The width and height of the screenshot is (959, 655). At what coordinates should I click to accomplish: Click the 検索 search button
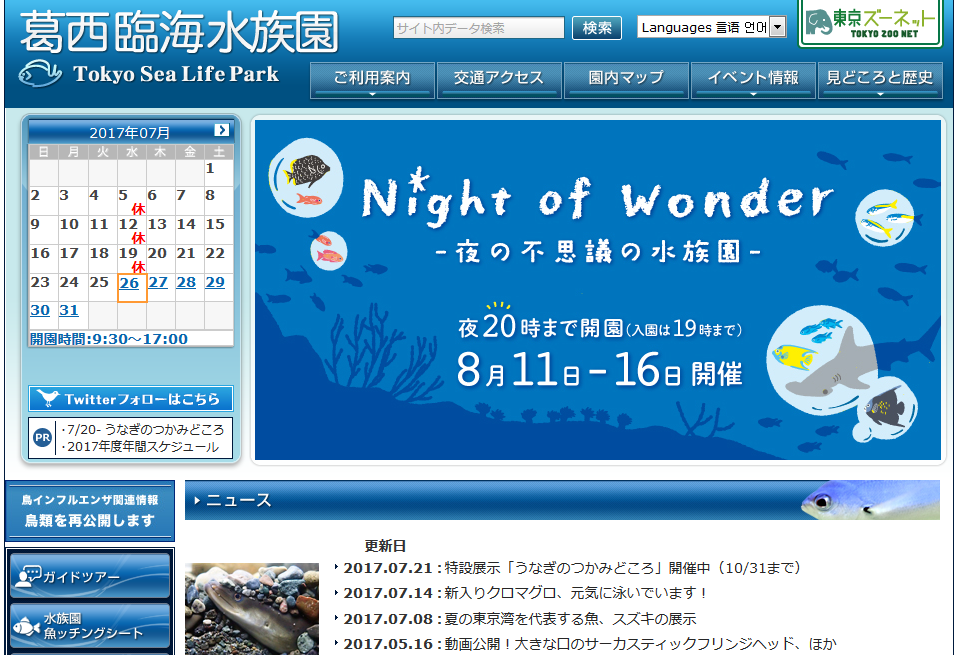pos(597,28)
